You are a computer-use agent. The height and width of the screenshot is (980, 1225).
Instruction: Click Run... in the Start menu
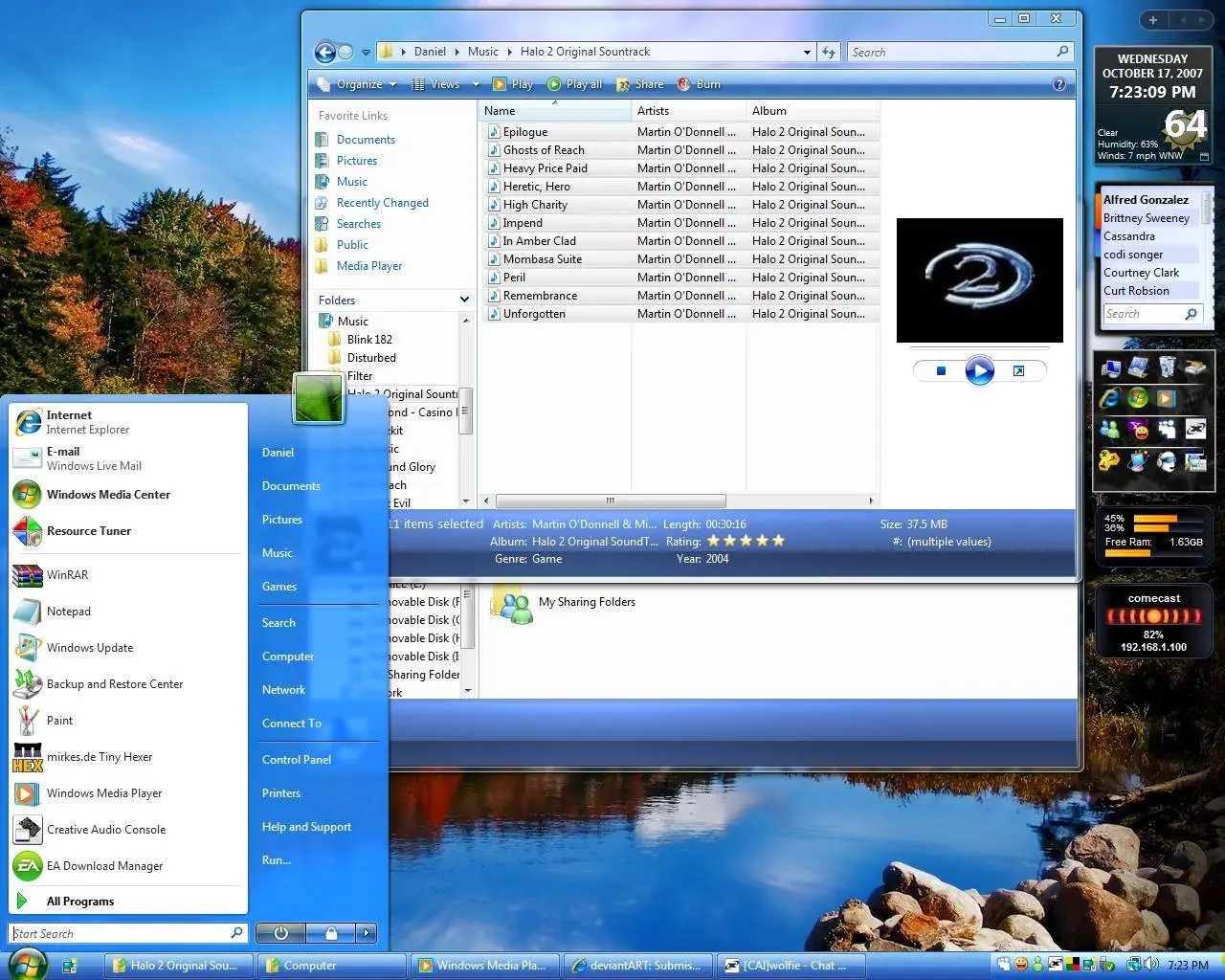[277, 860]
